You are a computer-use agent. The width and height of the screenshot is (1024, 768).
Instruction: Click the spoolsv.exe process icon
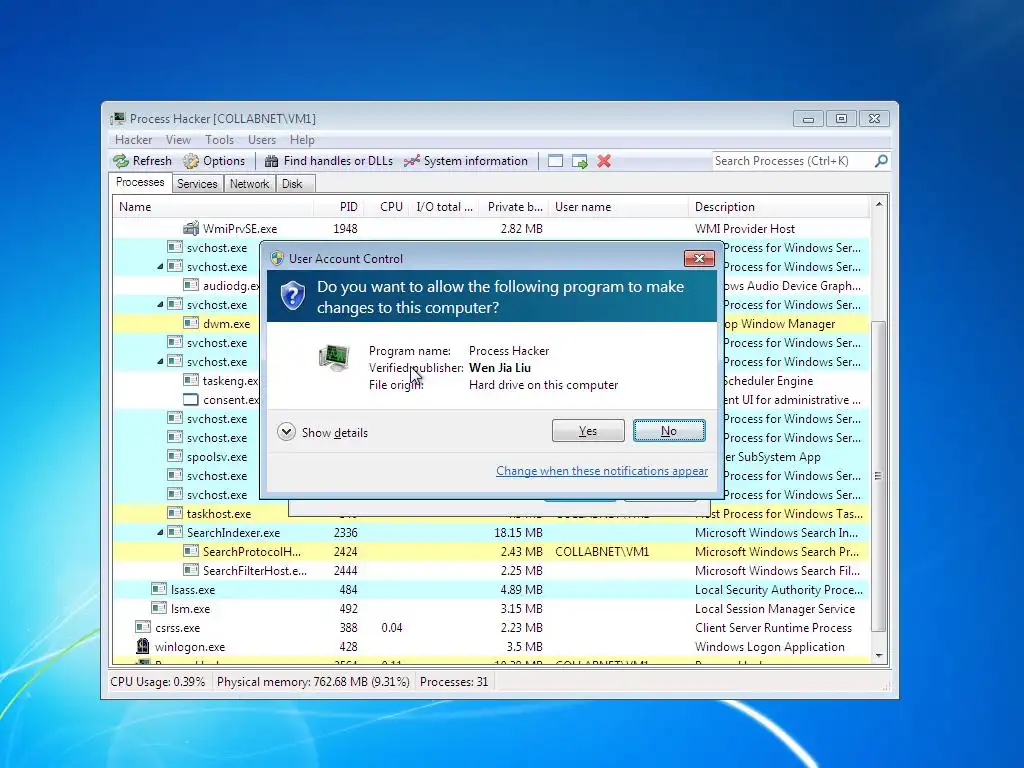(x=174, y=456)
